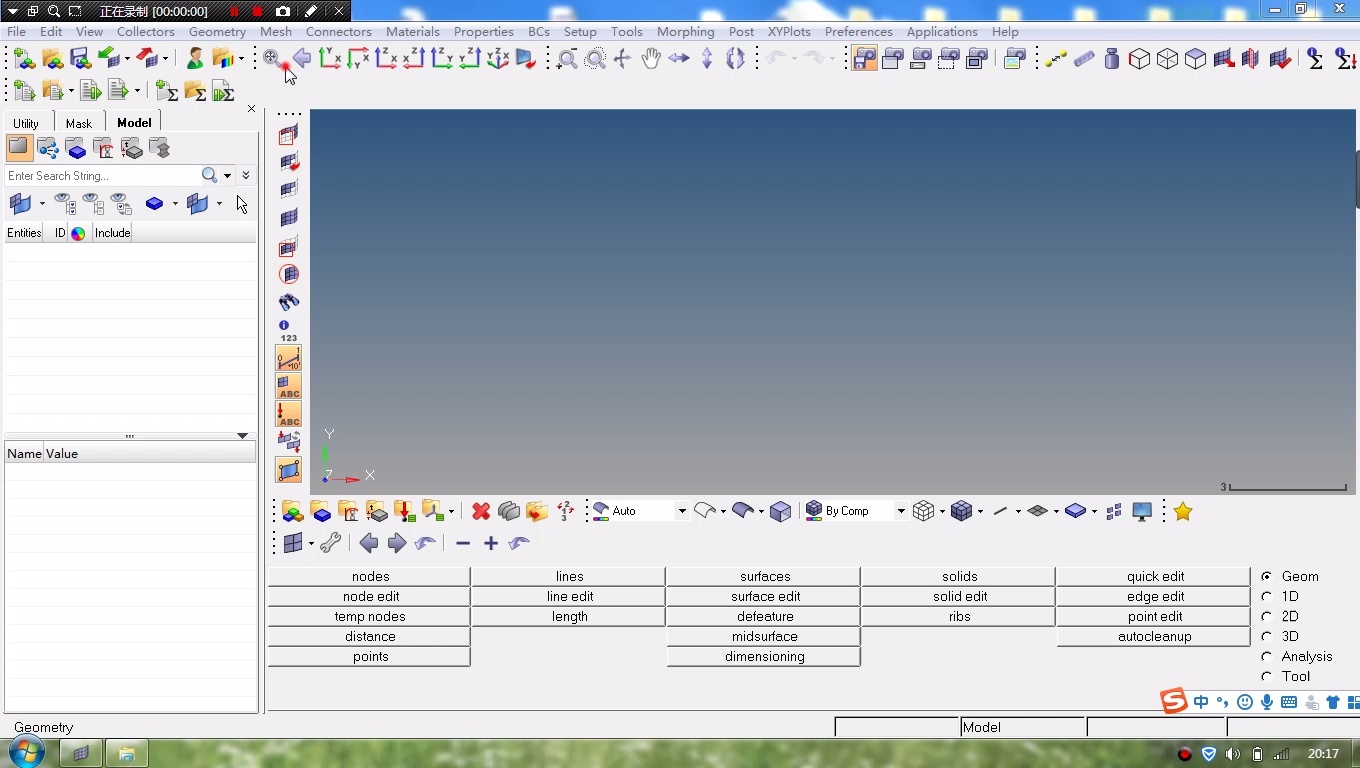Select the 2D page radio button

(1267, 616)
